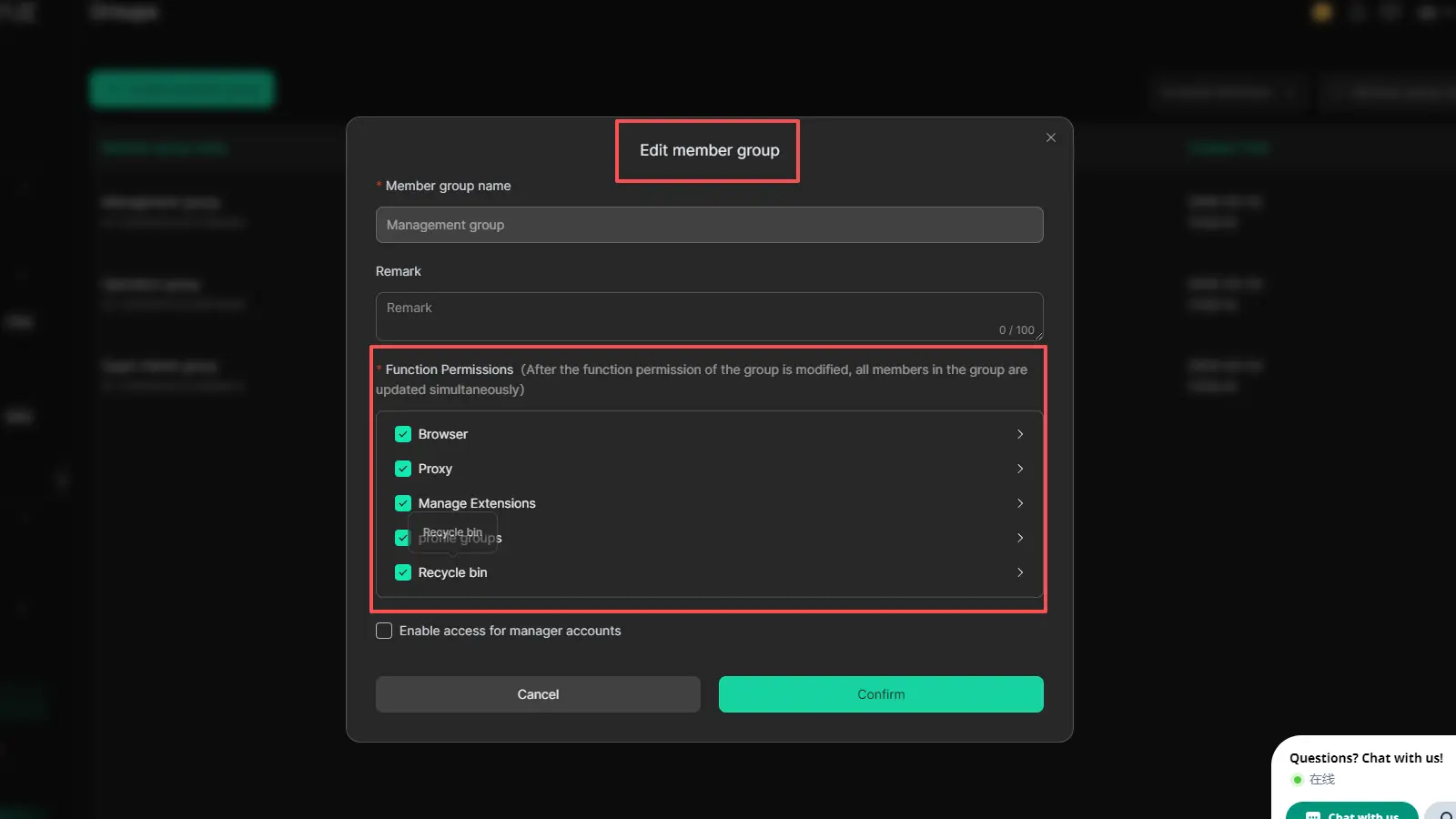Uncheck the Browser permission checkbox
Screen dimensions: 1456x819
[x=403, y=434]
